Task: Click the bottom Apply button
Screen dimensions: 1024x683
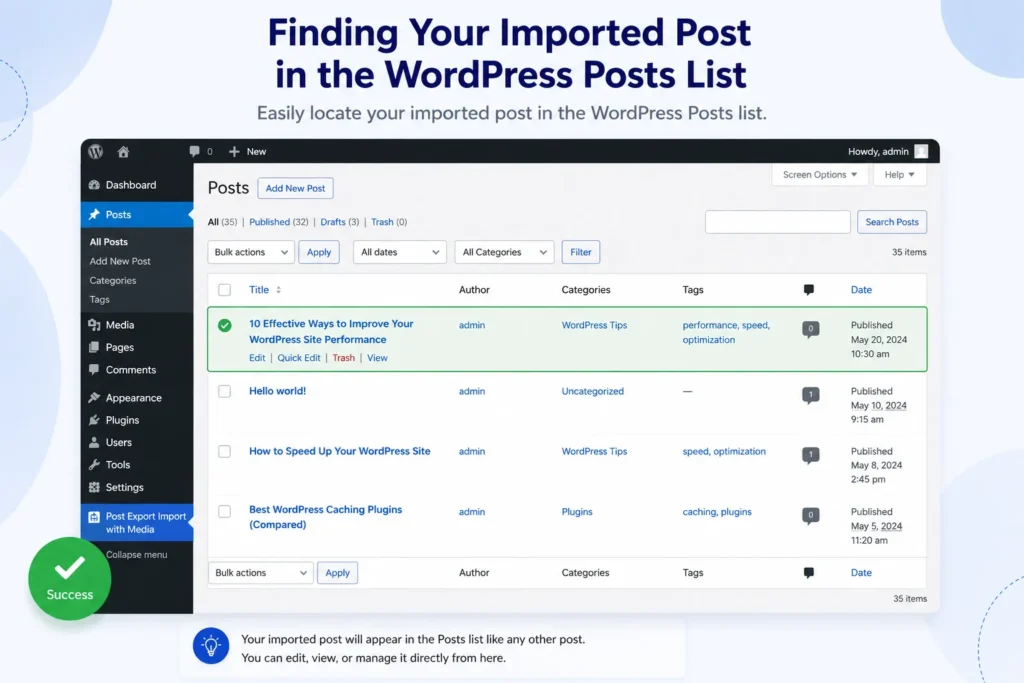Action: pos(338,573)
